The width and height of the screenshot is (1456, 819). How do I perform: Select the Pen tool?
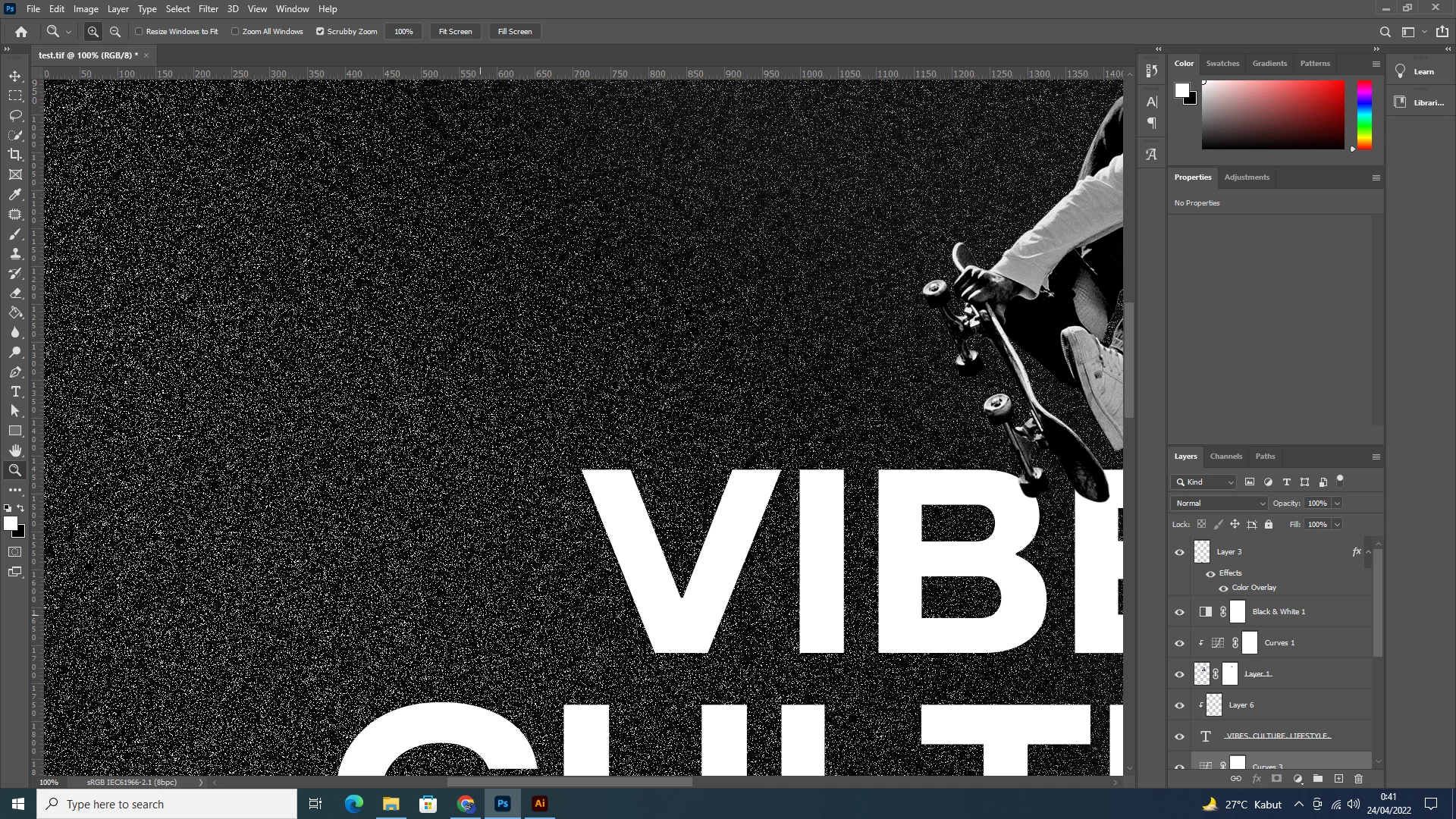coord(15,372)
